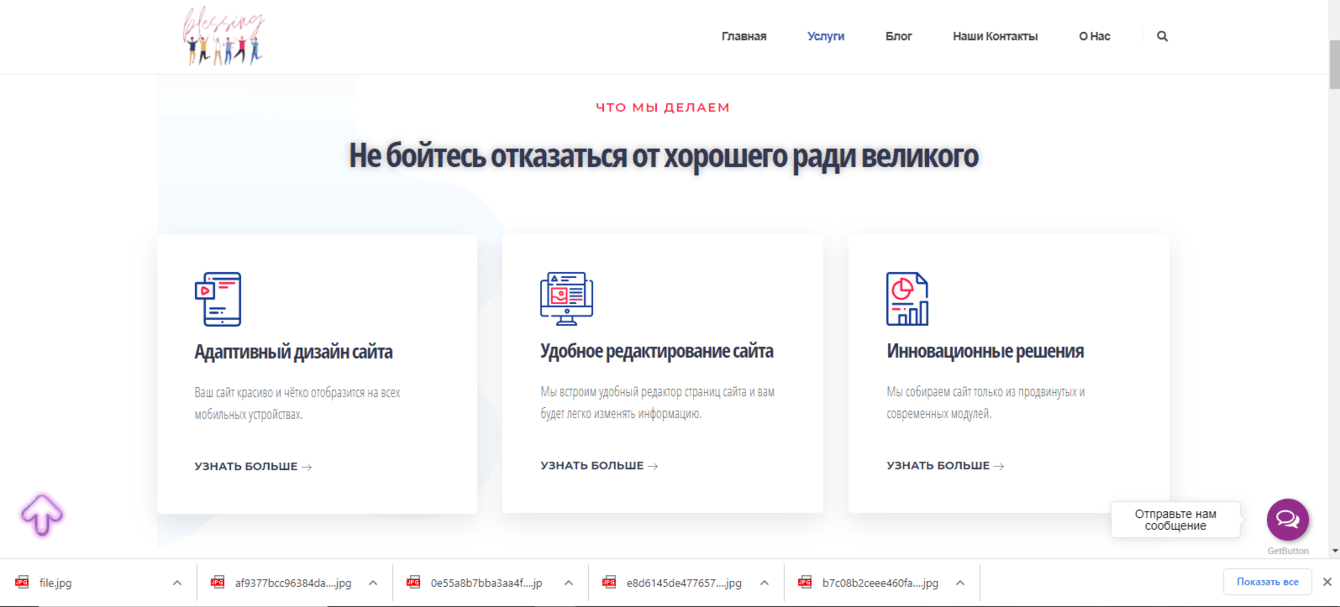Expand options chevron for af9377bcc96384da download
1340x607 pixels.
(x=373, y=583)
